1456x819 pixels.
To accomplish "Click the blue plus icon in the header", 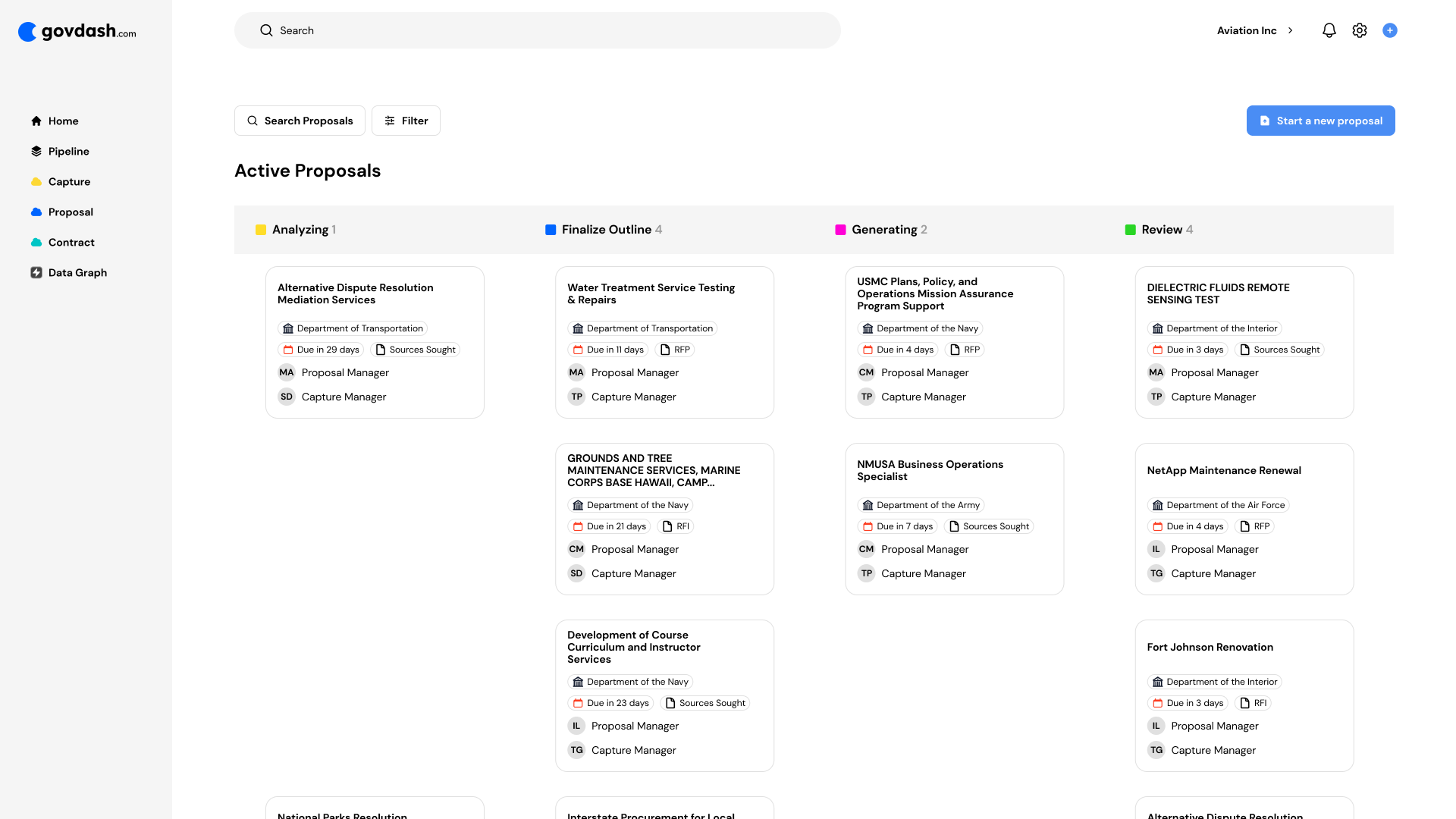I will click(1389, 30).
